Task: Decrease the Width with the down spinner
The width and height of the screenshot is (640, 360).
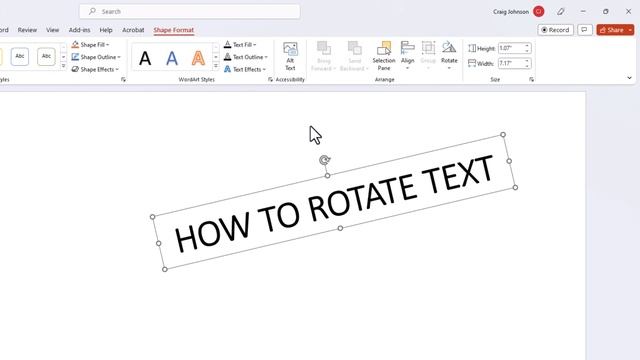Action: click(x=527, y=66)
